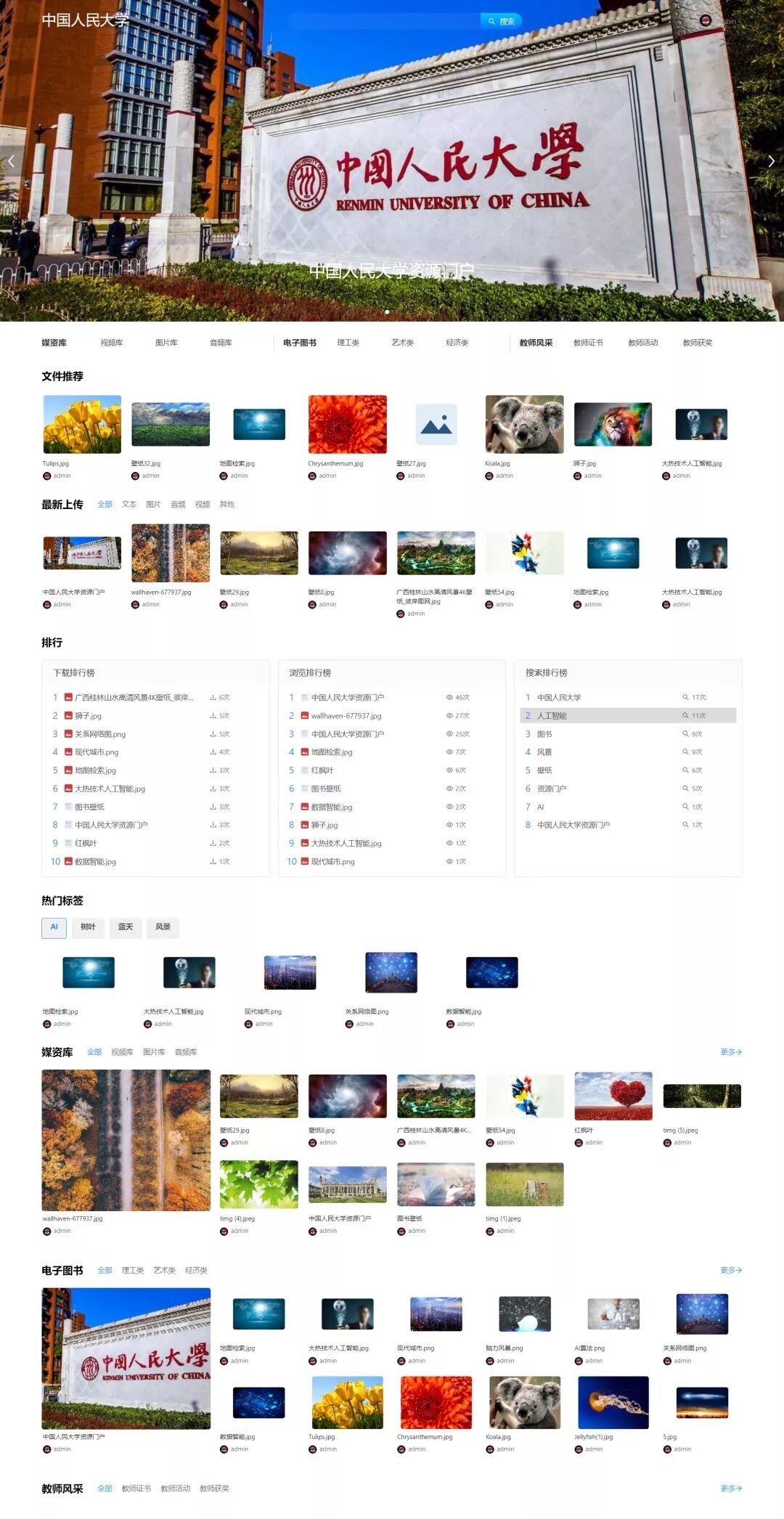
Task: Select the 树叶 hot tag
Action: 88,927
